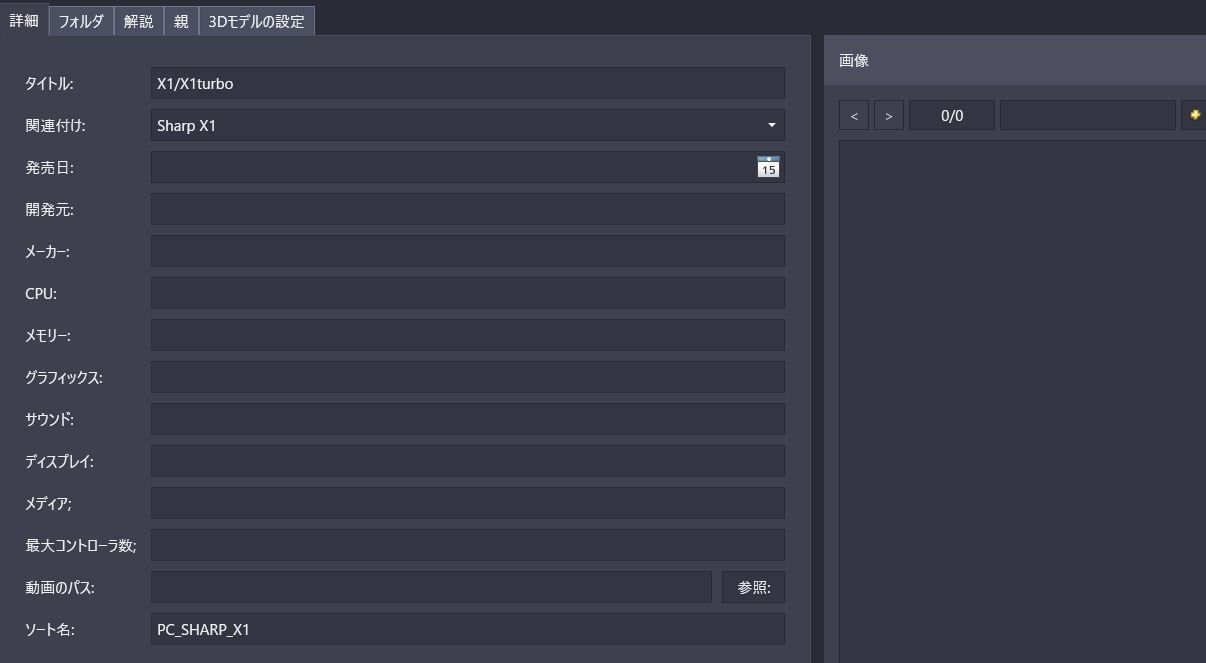The image size is (1206, 663).
Task: Click the タイトル field with X1/X1turbo
Action: 468,83
